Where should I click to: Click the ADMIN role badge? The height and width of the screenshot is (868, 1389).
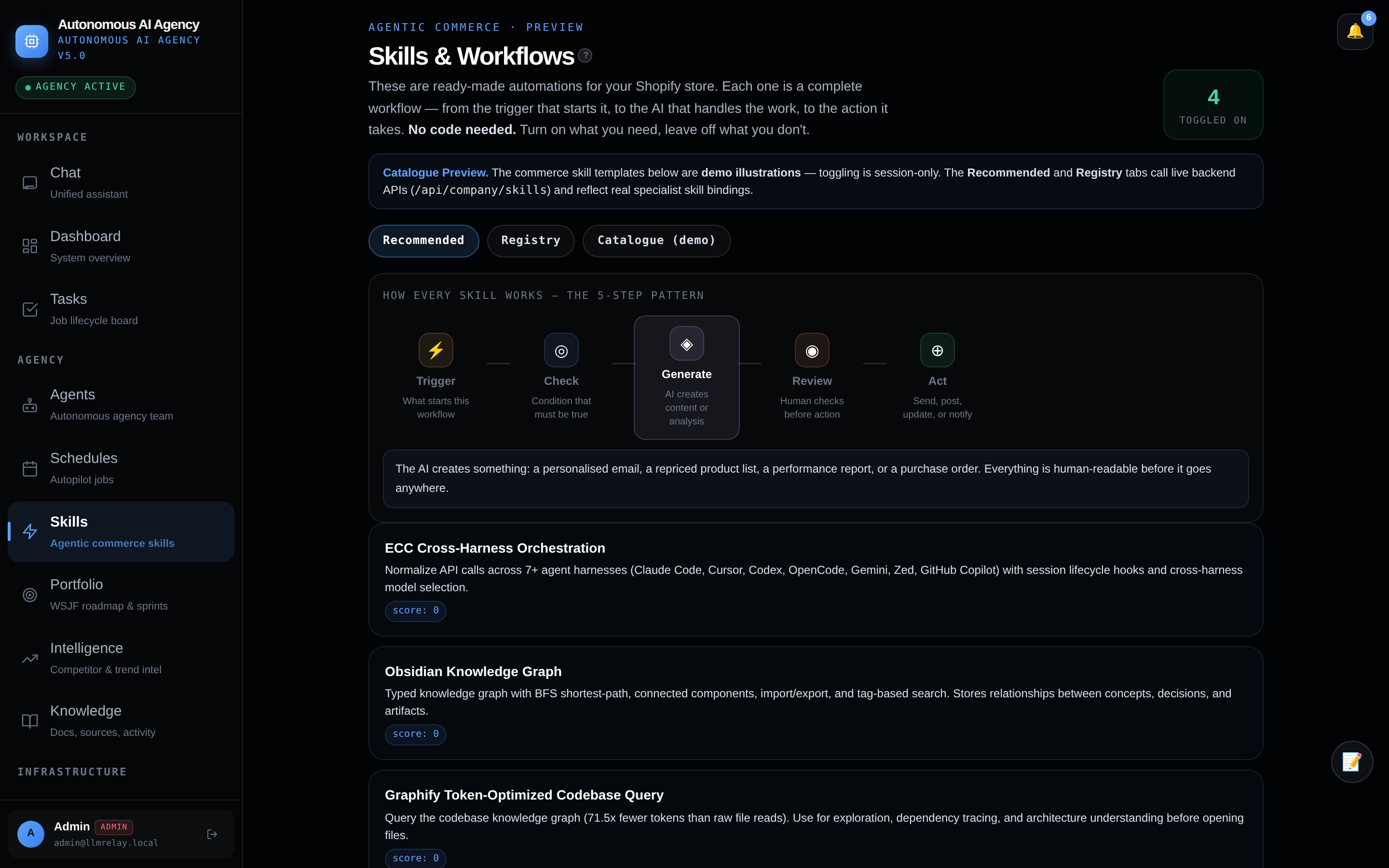point(114,827)
